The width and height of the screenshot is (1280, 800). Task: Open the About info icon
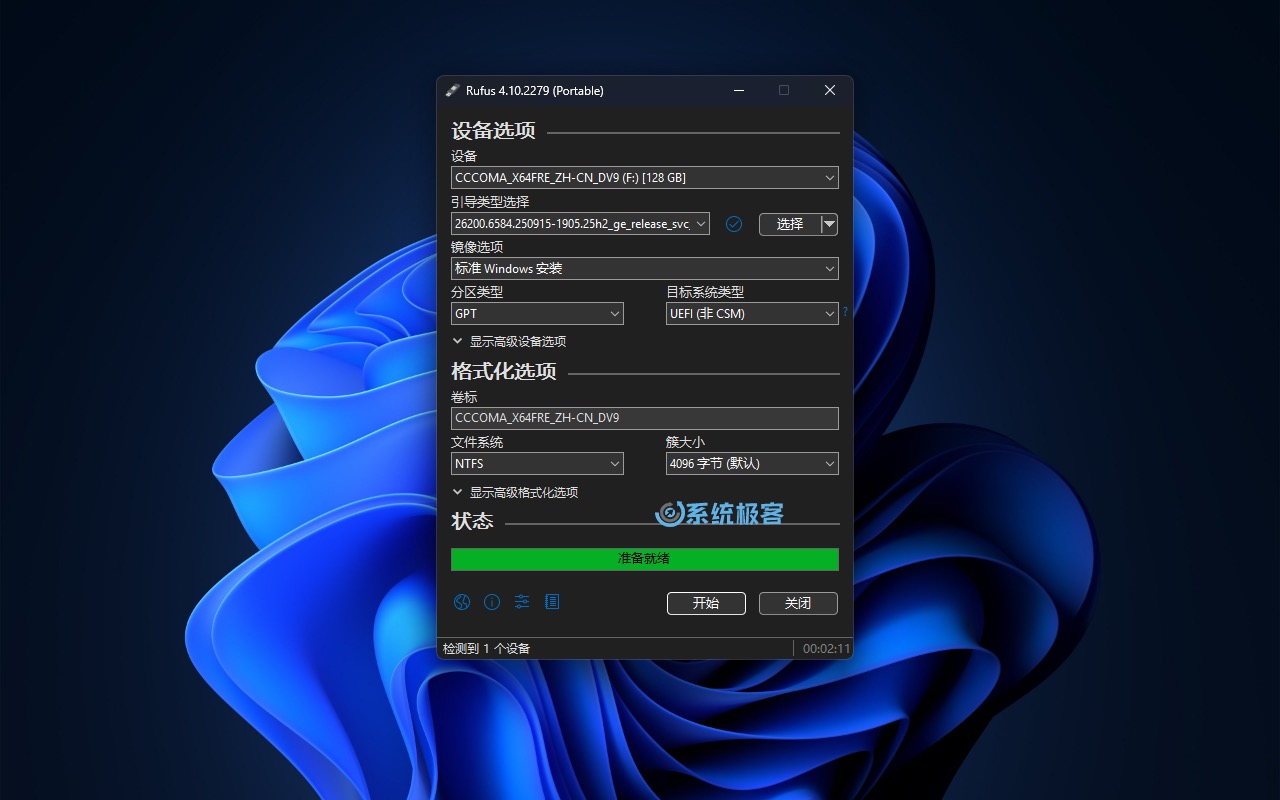click(x=492, y=602)
